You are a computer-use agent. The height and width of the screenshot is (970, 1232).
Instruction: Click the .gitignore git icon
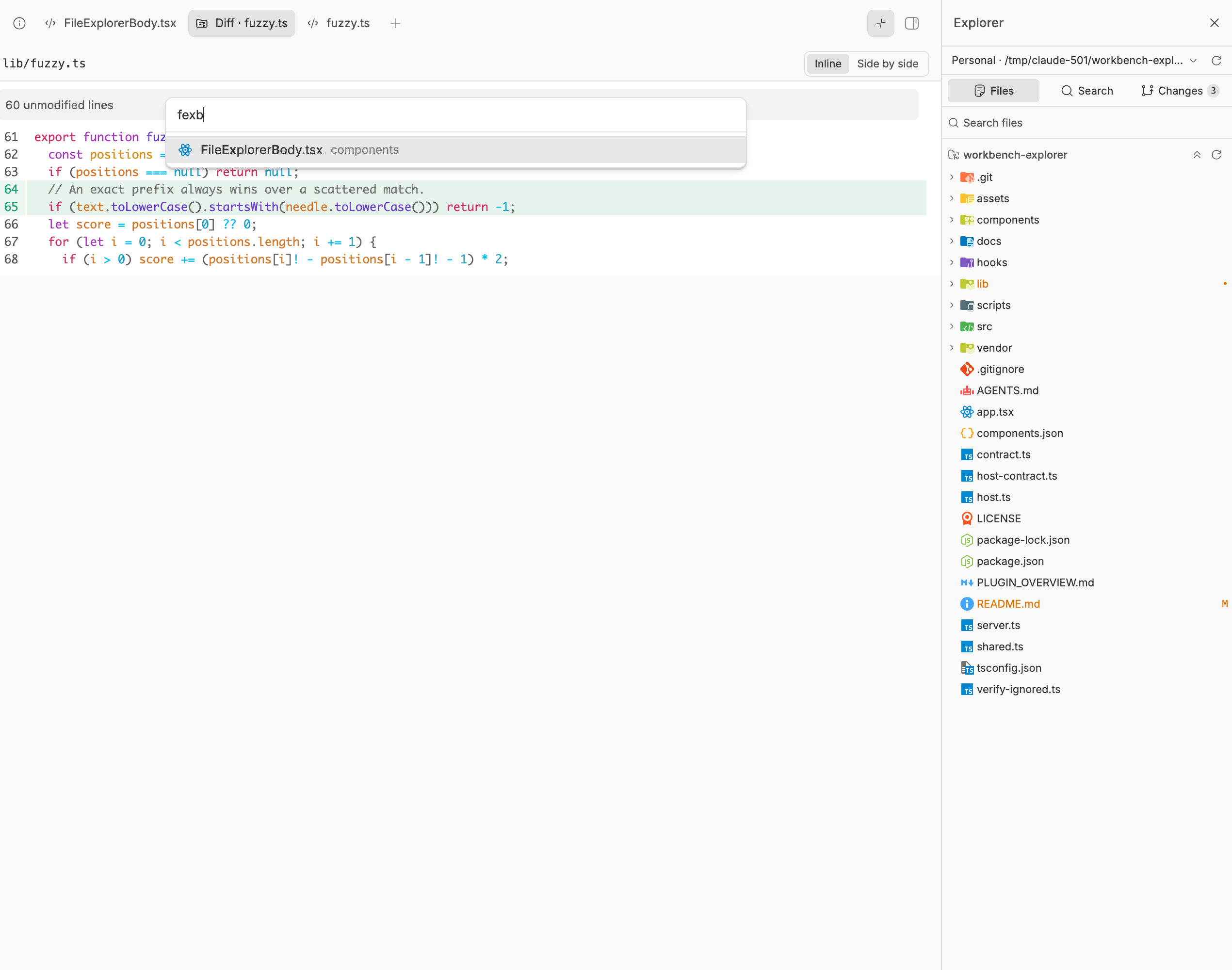(967, 369)
